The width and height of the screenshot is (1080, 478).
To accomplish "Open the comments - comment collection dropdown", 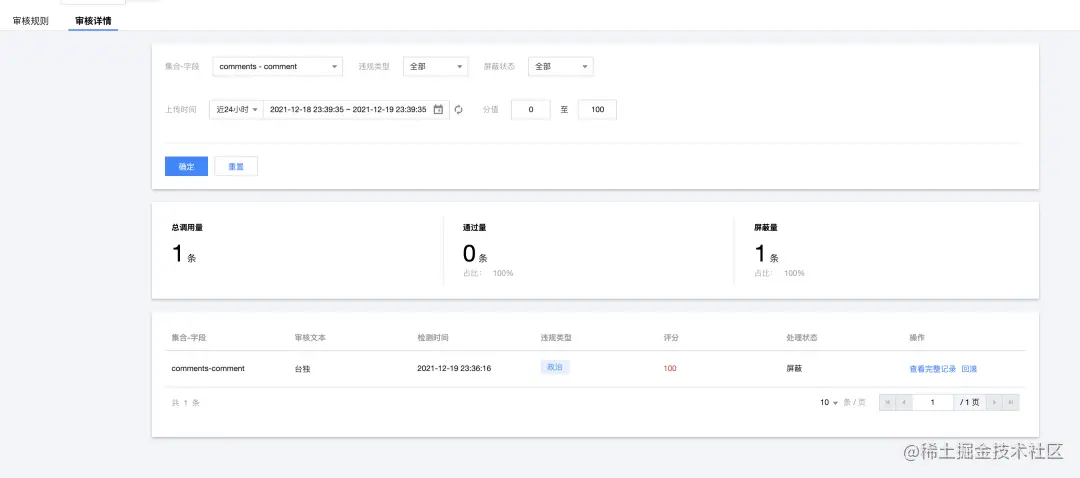I will coord(278,67).
